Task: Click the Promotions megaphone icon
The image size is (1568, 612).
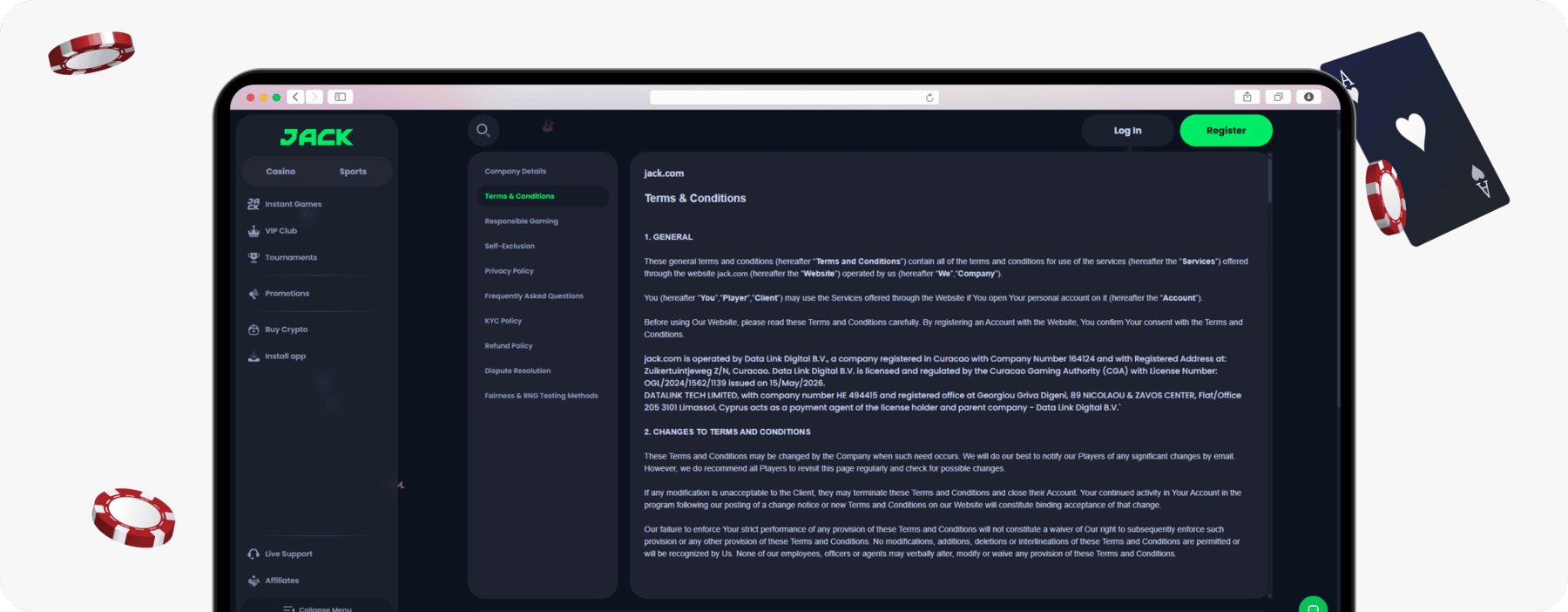Action: click(x=253, y=294)
